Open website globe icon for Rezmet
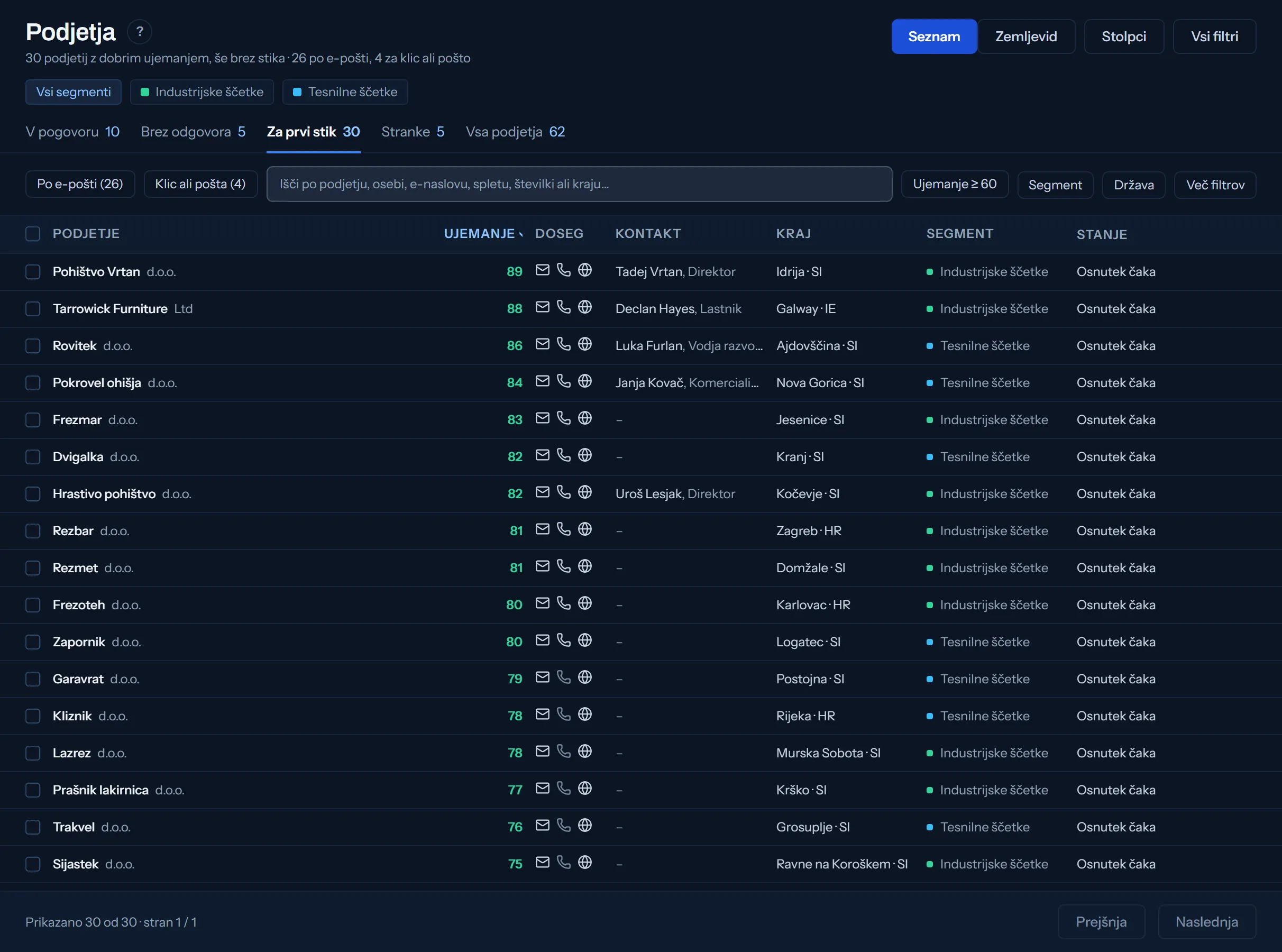Image resolution: width=1282 pixels, height=952 pixels. point(585,566)
